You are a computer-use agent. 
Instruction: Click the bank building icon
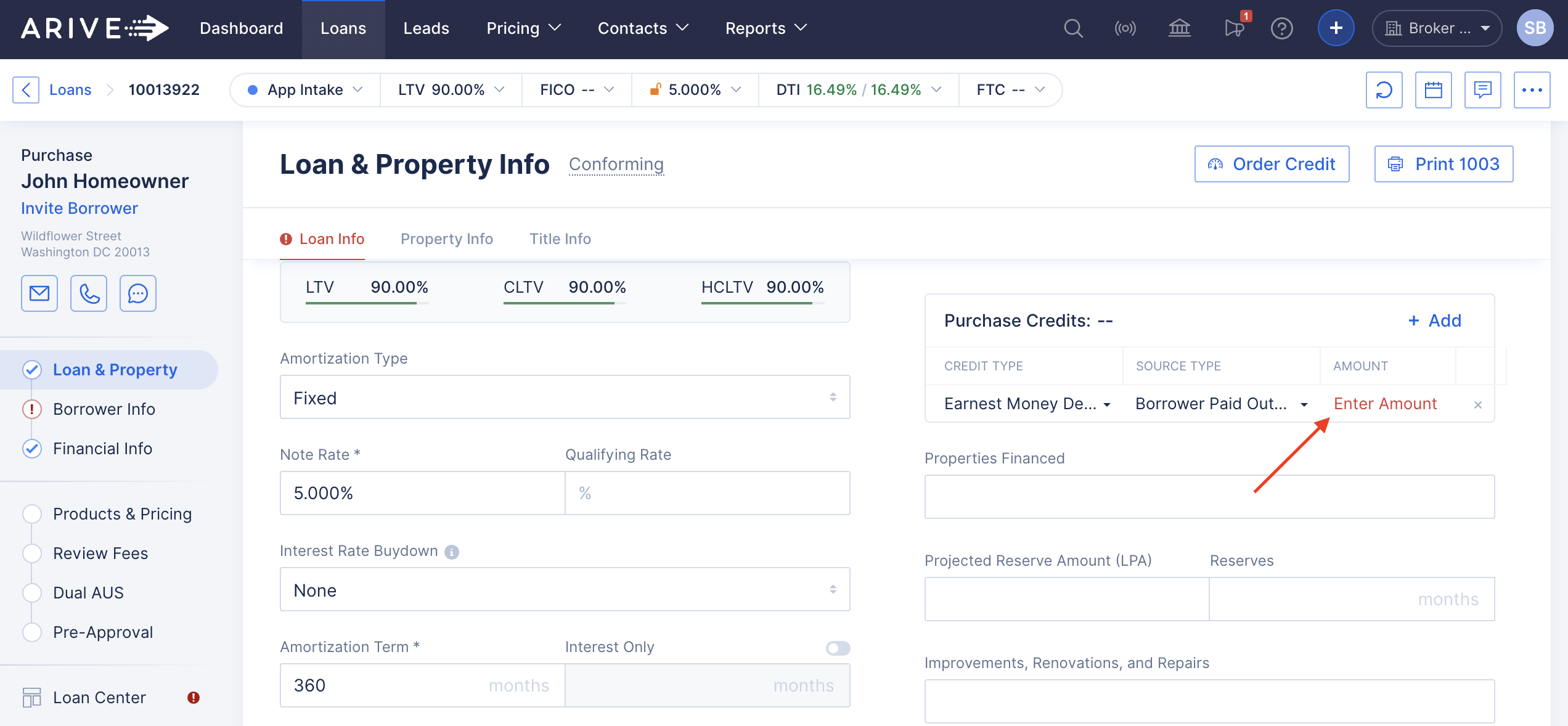pyautogui.click(x=1179, y=28)
